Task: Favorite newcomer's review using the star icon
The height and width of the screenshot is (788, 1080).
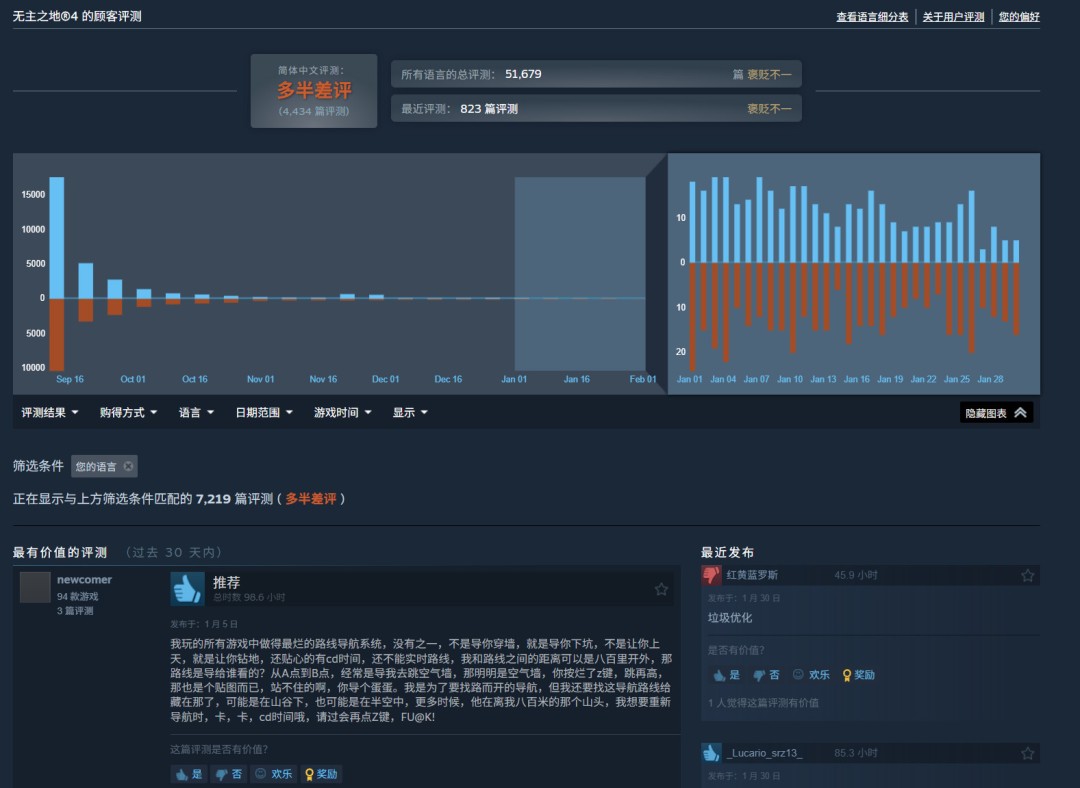Action: coord(661,590)
